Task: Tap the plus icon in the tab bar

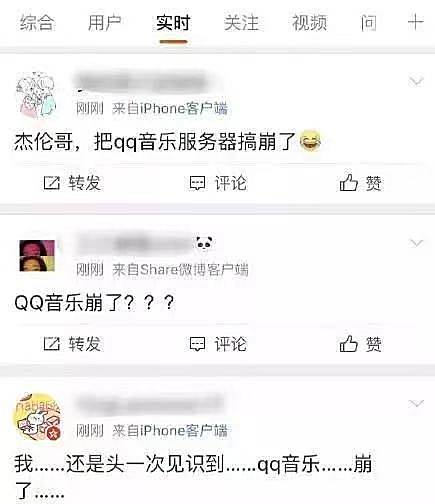Action: click(x=416, y=23)
